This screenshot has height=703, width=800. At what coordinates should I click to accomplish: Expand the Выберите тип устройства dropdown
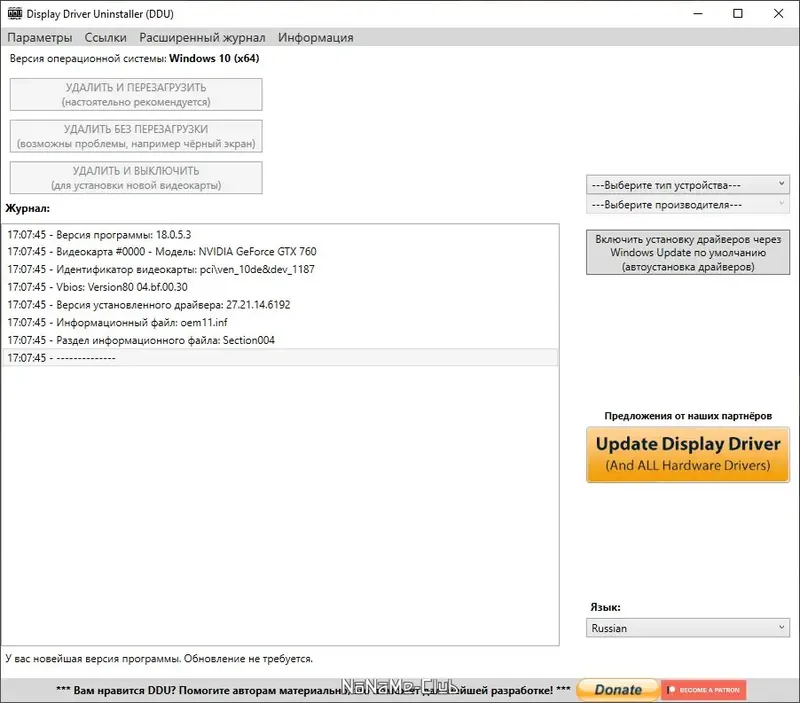point(688,185)
